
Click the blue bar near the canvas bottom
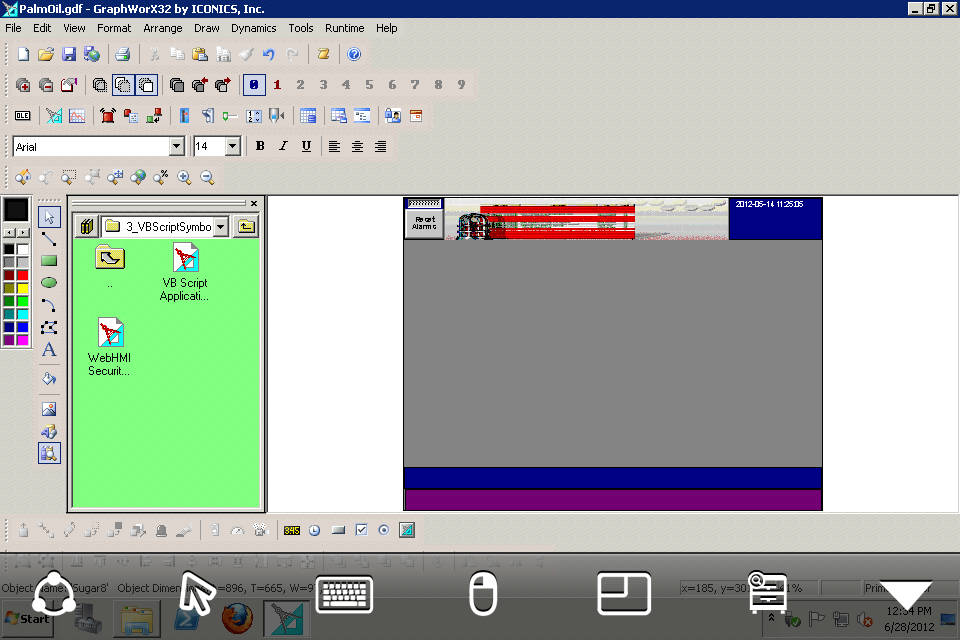tap(613, 478)
